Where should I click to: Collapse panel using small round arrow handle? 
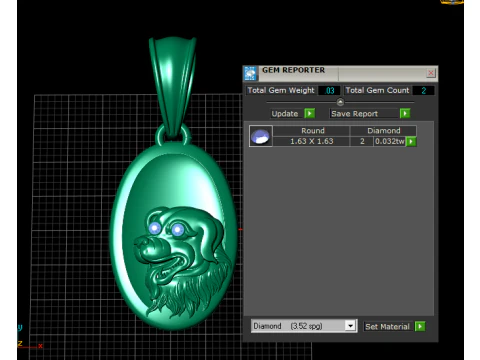(x=340, y=102)
